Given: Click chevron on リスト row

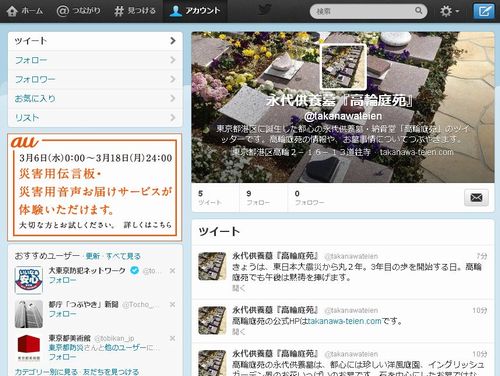Looking at the screenshot, I should (x=173, y=118).
